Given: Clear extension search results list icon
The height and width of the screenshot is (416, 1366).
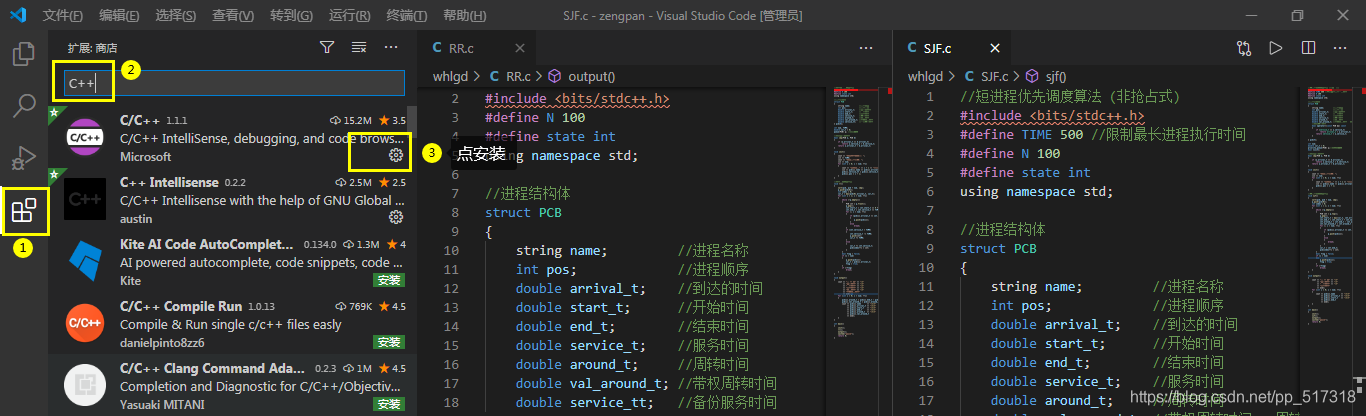Looking at the screenshot, I should [x=359, y=47].
